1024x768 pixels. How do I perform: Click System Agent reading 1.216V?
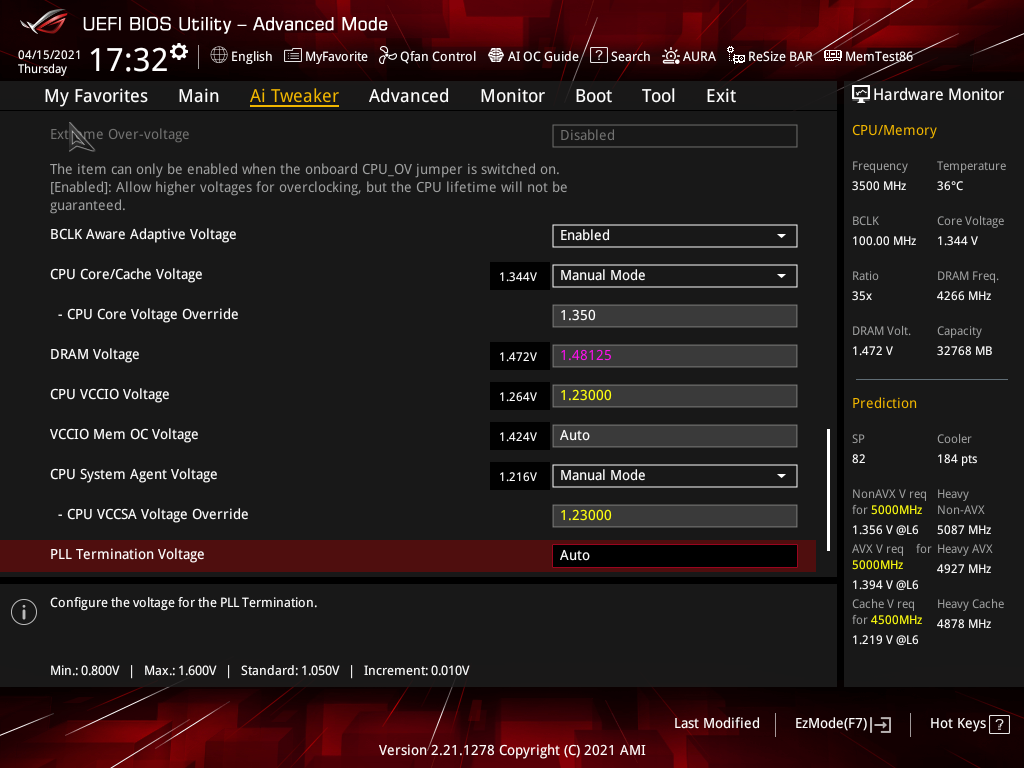519,477
